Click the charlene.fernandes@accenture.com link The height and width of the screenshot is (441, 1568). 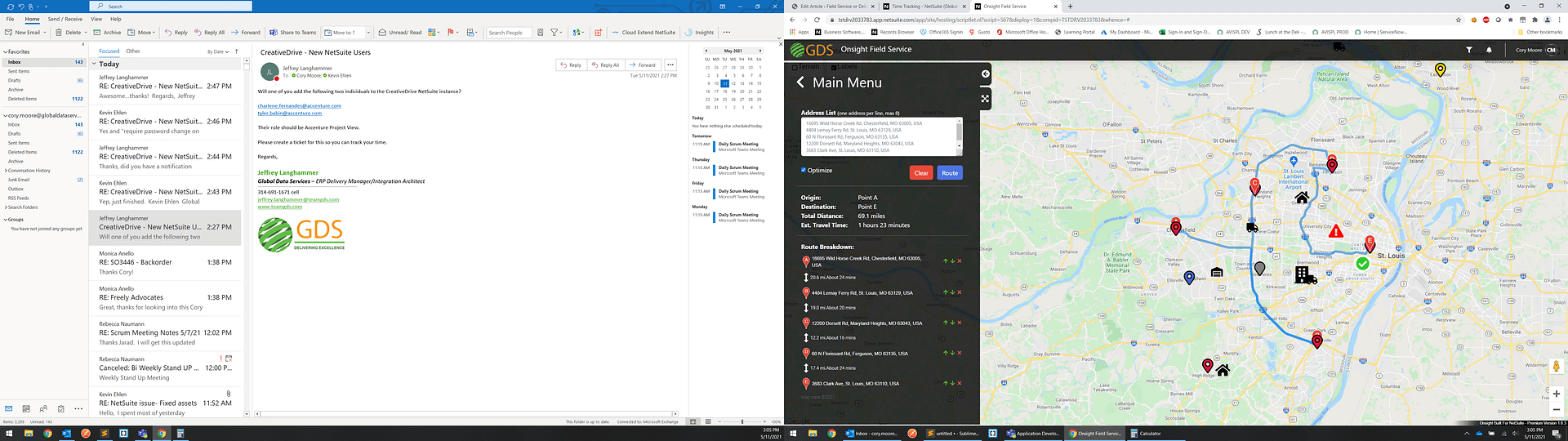[x=300, y=105]
